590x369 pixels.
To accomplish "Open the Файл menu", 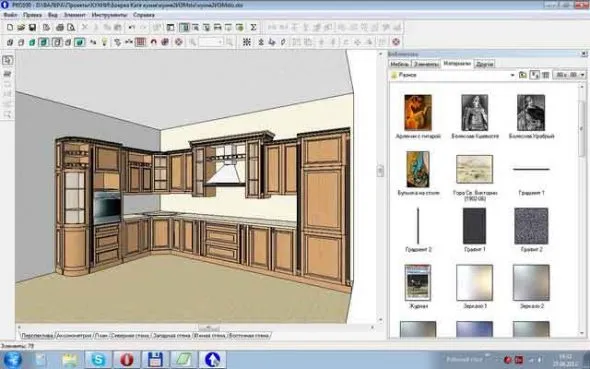I will tap(10, 15).
